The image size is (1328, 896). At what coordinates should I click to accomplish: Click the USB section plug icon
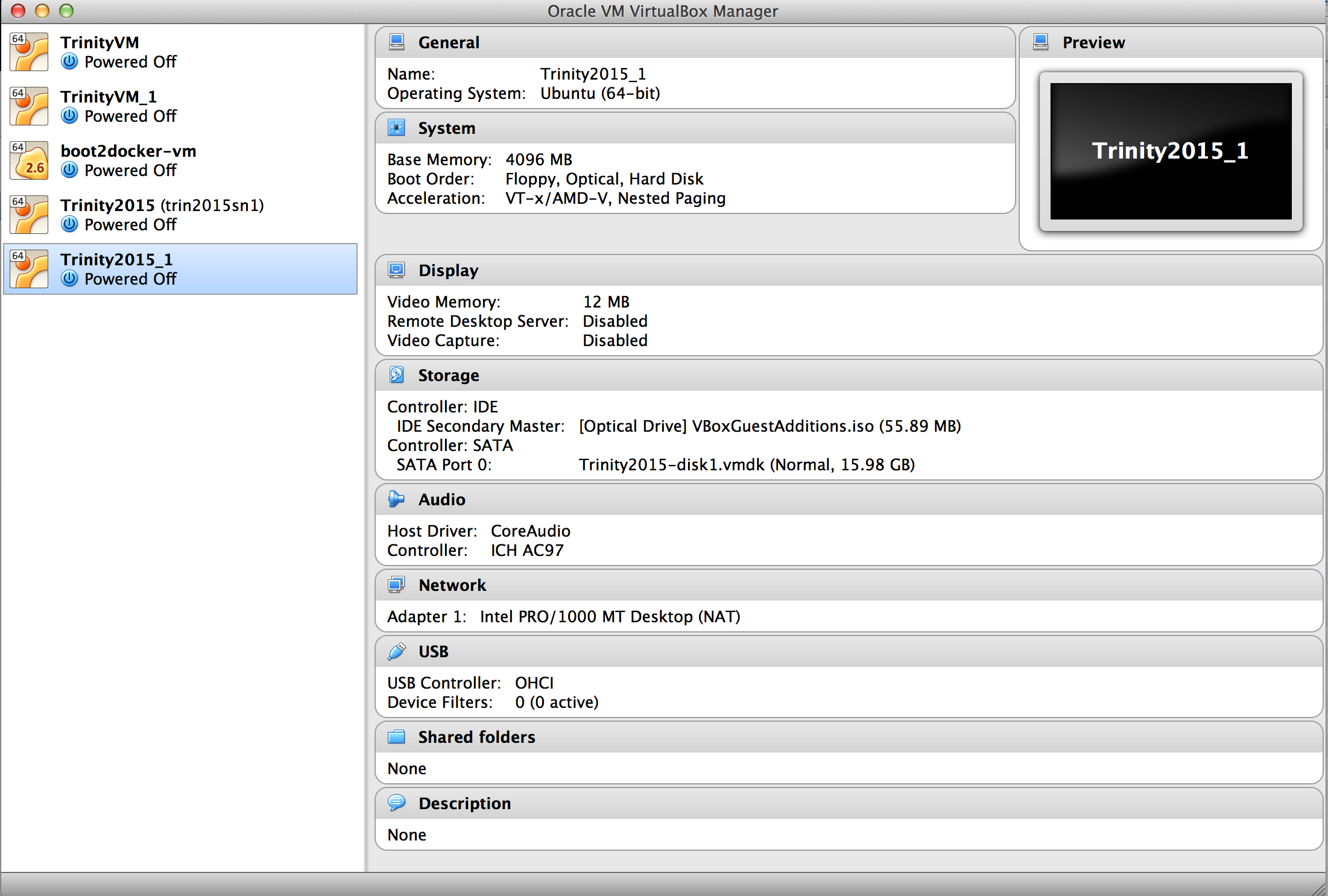396,651
